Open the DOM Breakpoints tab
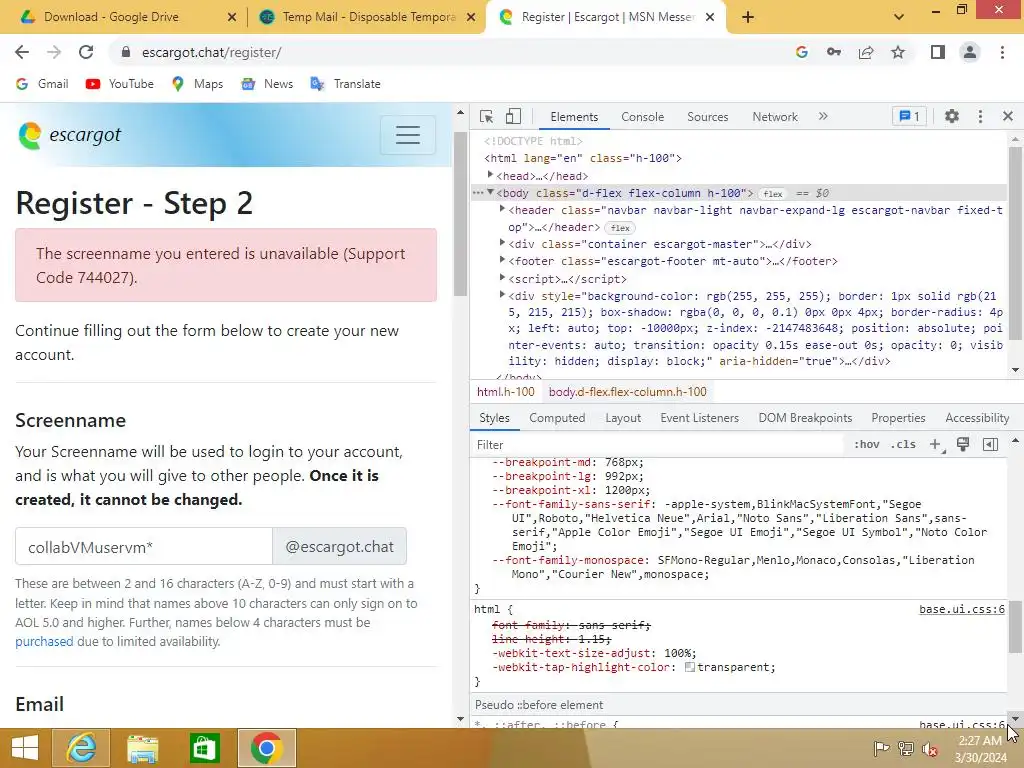Screen dimensions: 1024x768 (x=805, y=418)
